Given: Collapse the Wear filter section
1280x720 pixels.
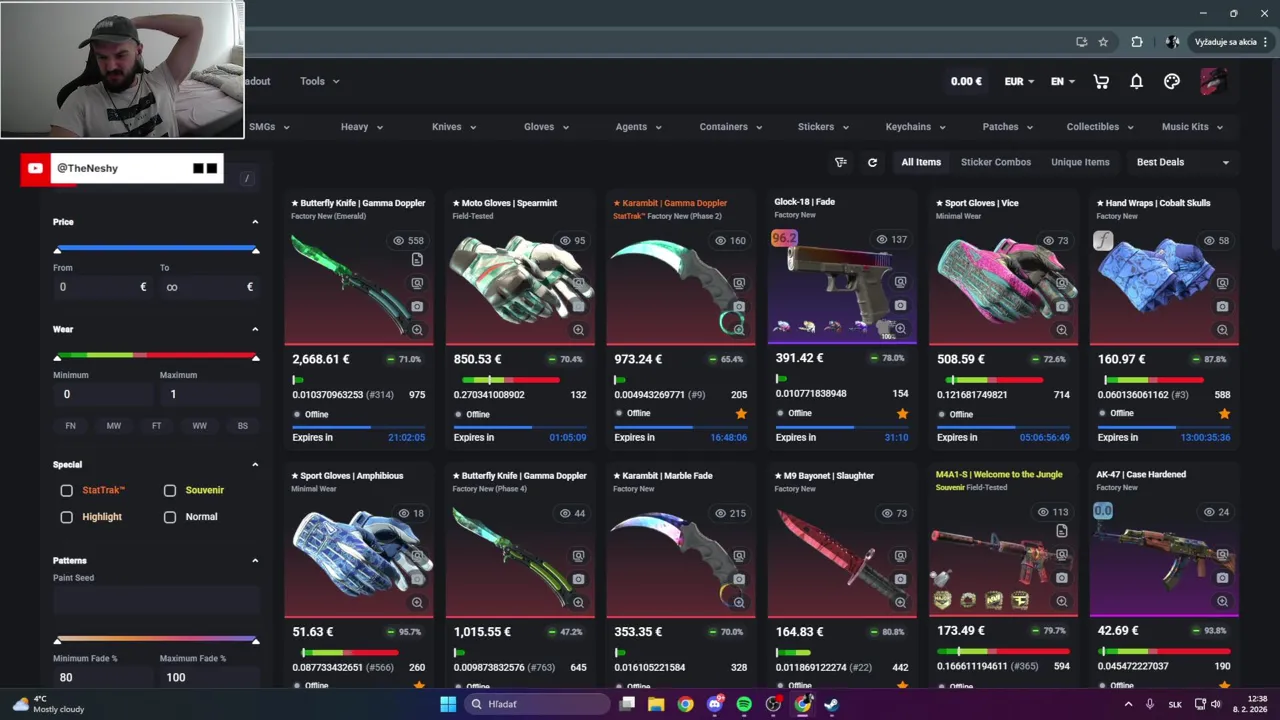Looking at the screenshot, I should pyautogui.click(x=255, y=329).
